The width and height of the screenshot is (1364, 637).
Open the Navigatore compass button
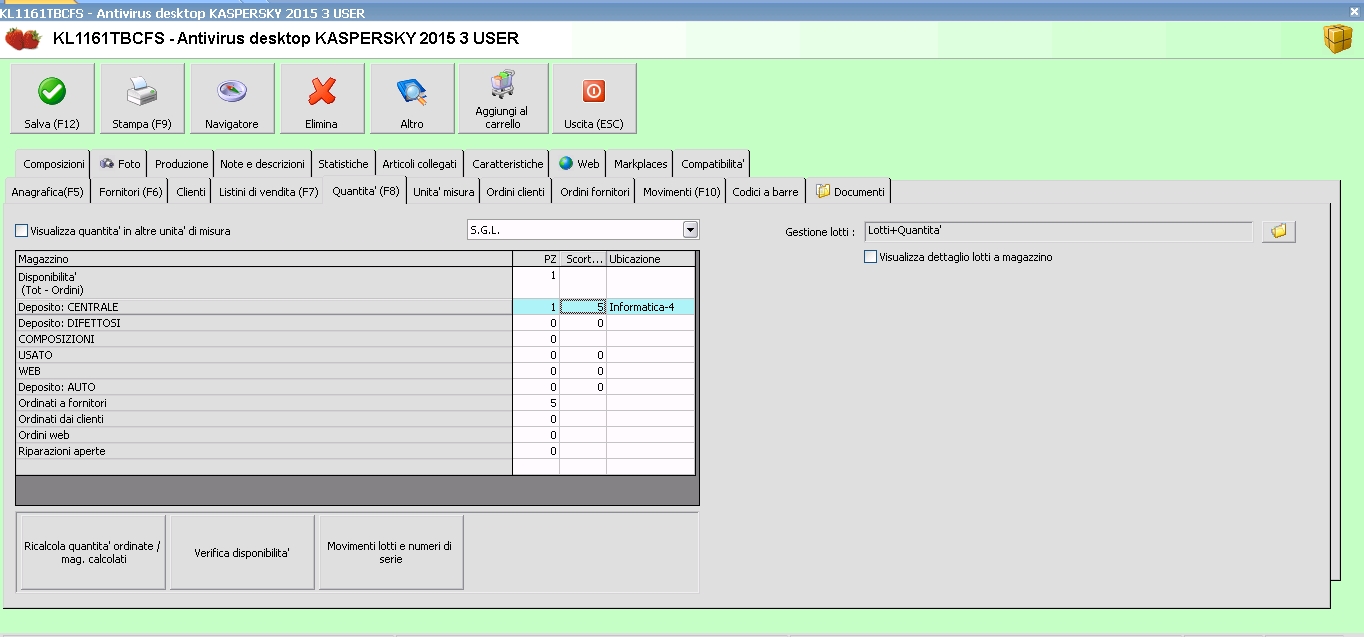click(232, 98)
